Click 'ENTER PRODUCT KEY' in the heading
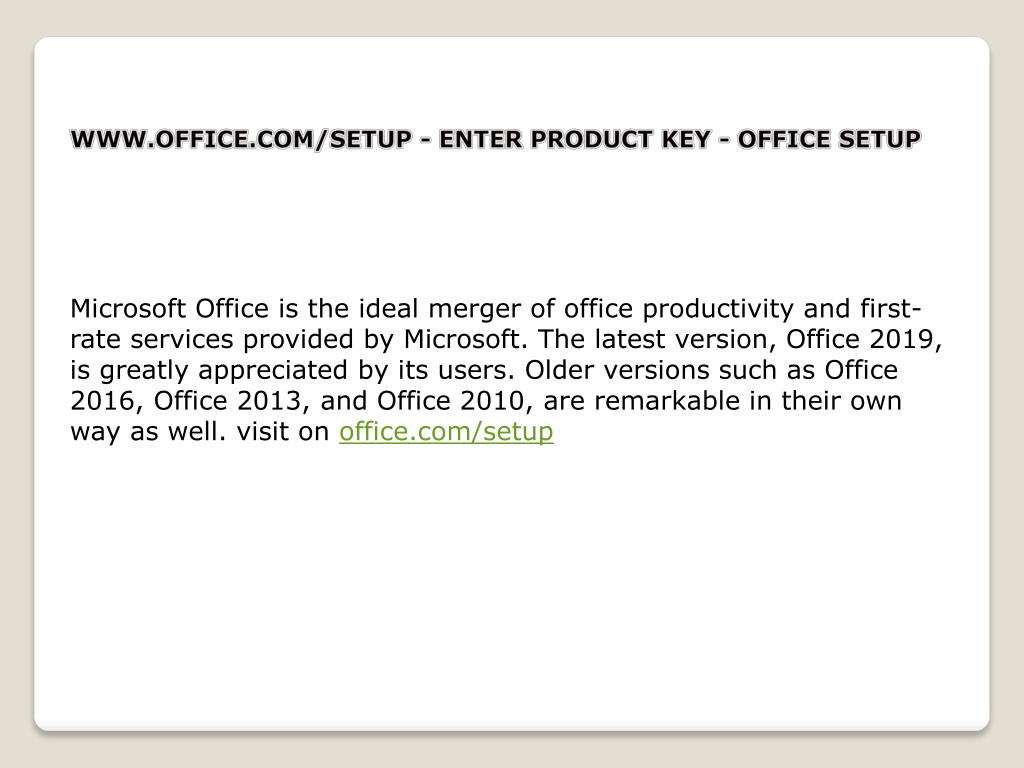Image resolution: width=1024 pixels, height=768 pixels. (x=575, y=139)
